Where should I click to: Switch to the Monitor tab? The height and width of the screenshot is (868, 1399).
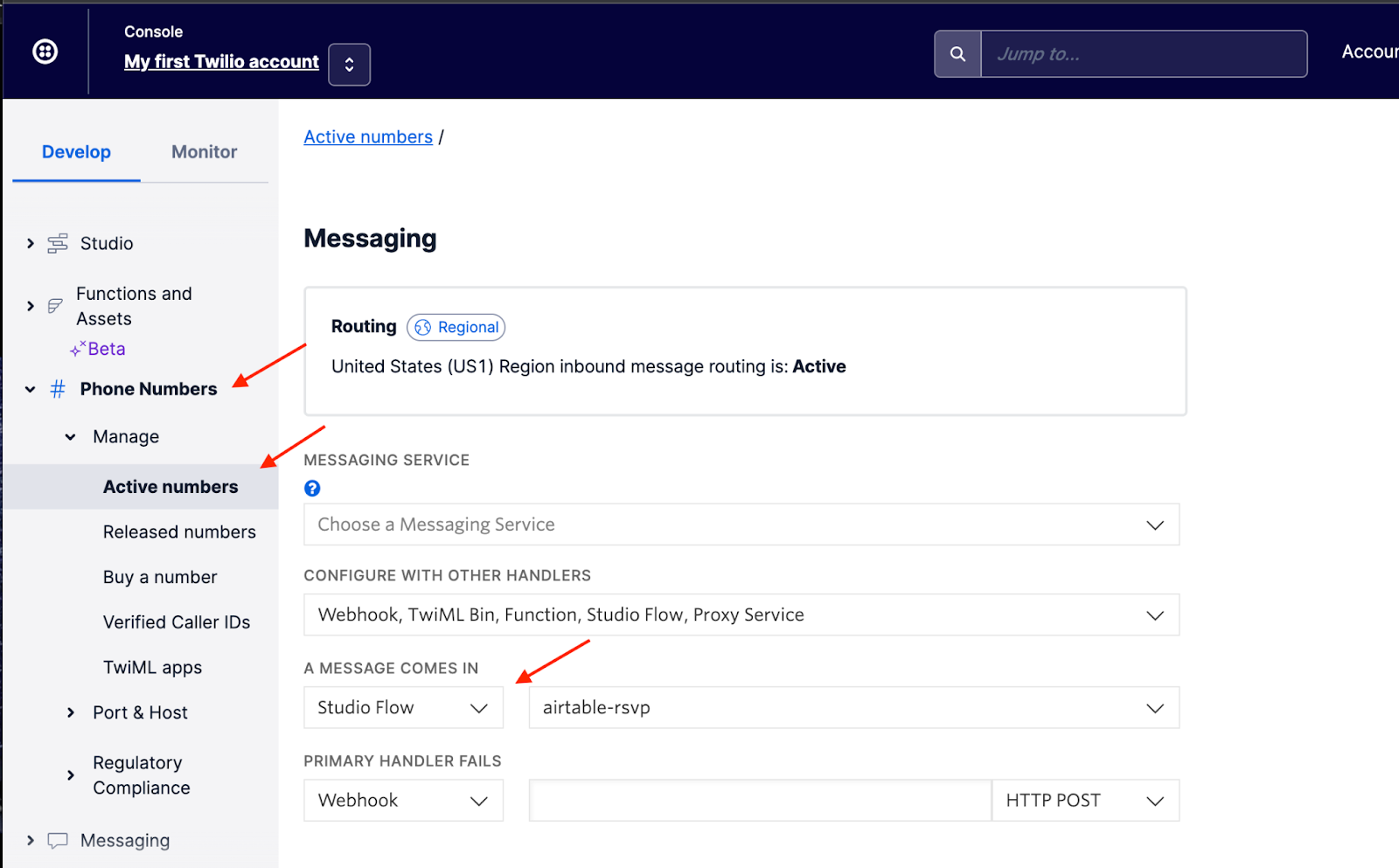204,152
